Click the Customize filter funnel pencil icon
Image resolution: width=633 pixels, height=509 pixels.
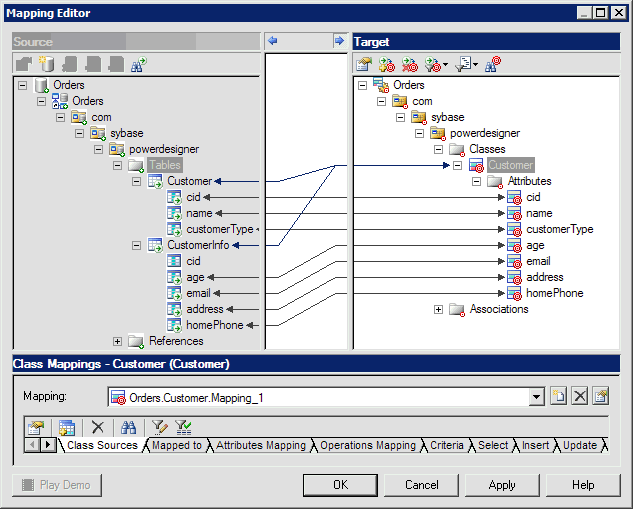159,427
